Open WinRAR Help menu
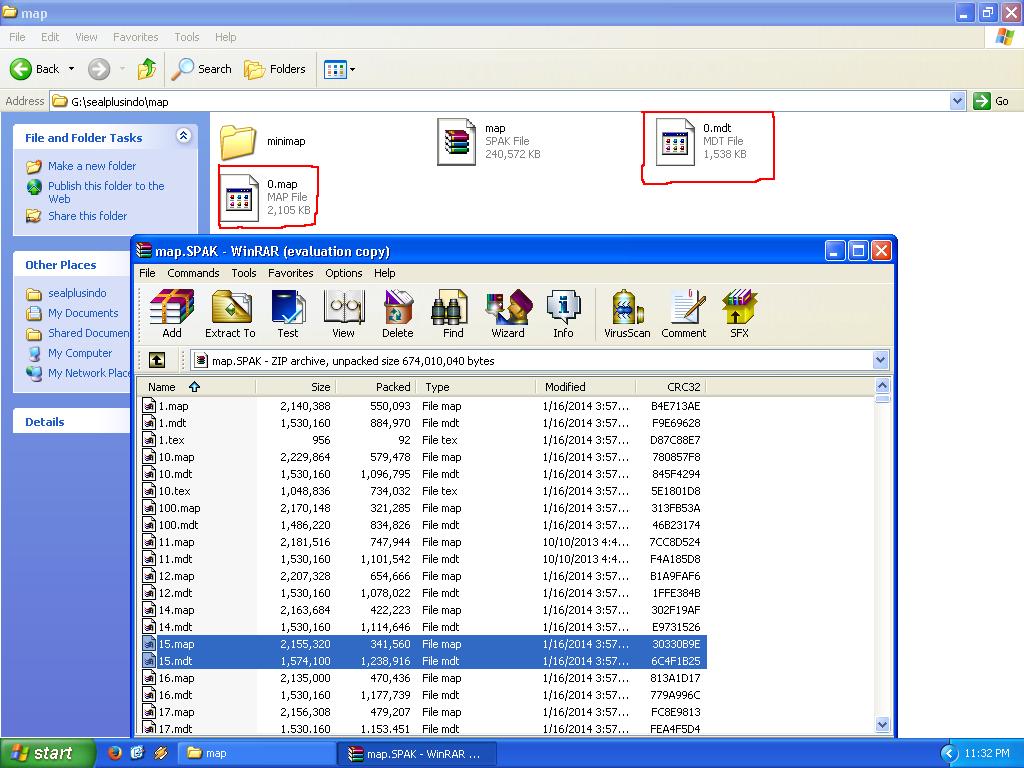 (385, 273)
